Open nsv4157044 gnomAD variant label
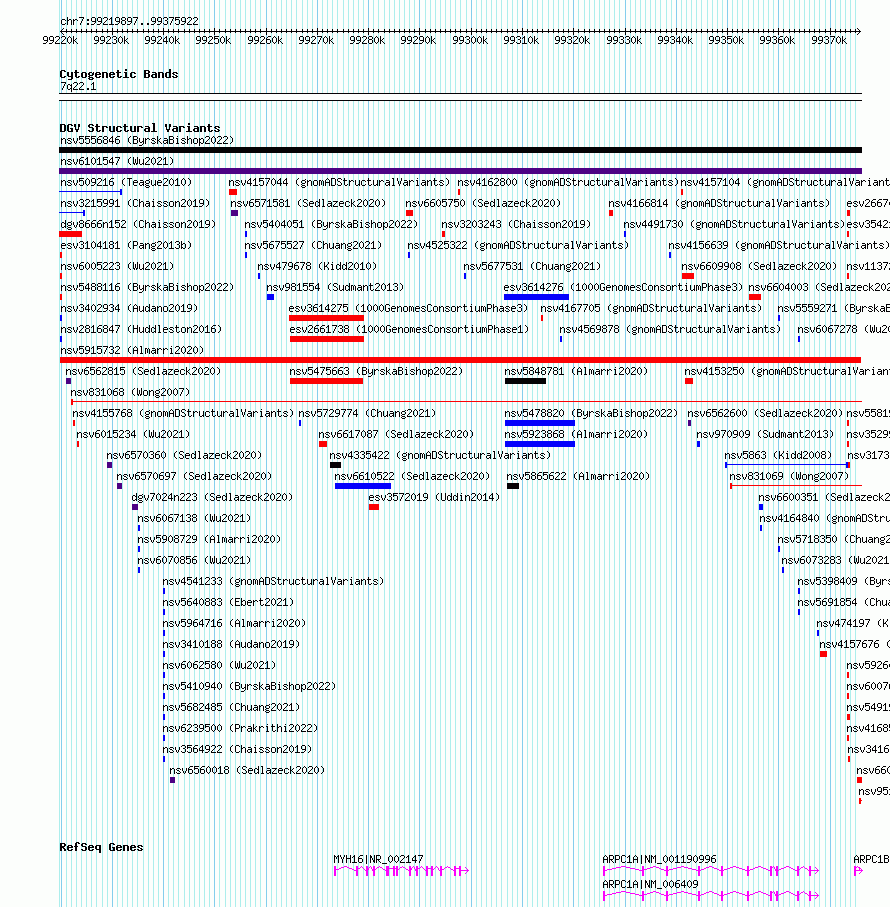This screenshot has width=890, height=907. 339,182
